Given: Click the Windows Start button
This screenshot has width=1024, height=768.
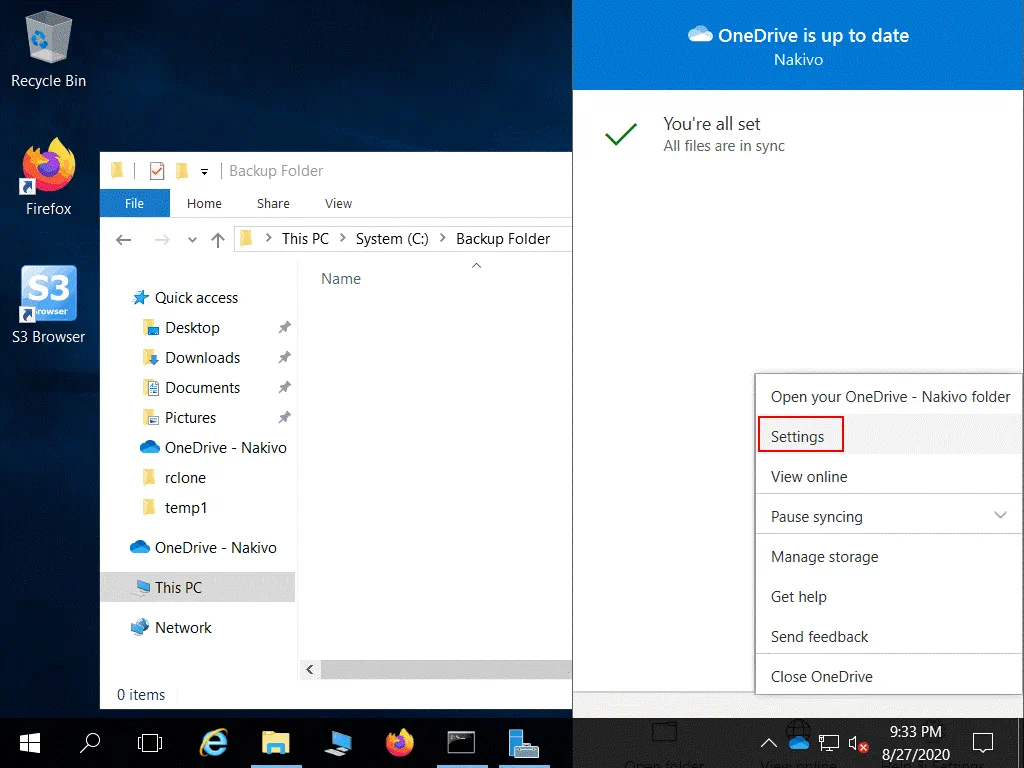Looking at the screenshot, I should [x=30, y=742].
